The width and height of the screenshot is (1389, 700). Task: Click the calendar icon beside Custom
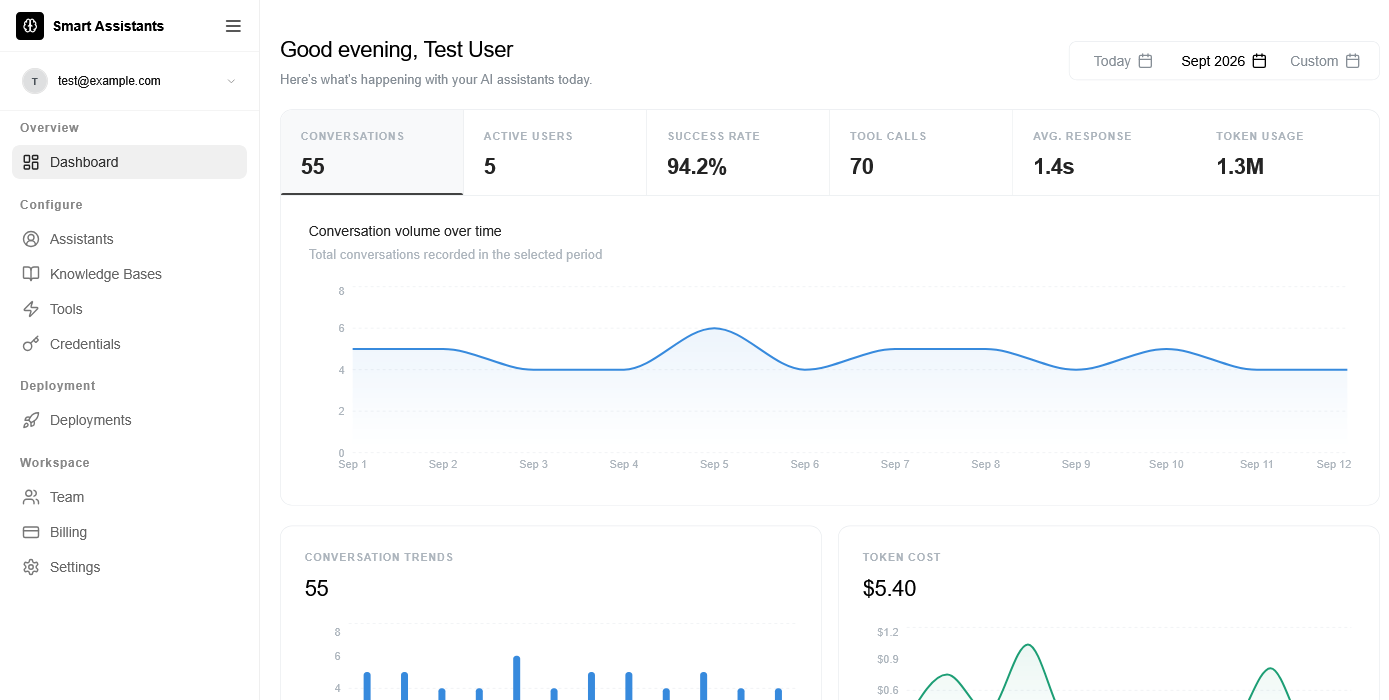coord(1353,61)
